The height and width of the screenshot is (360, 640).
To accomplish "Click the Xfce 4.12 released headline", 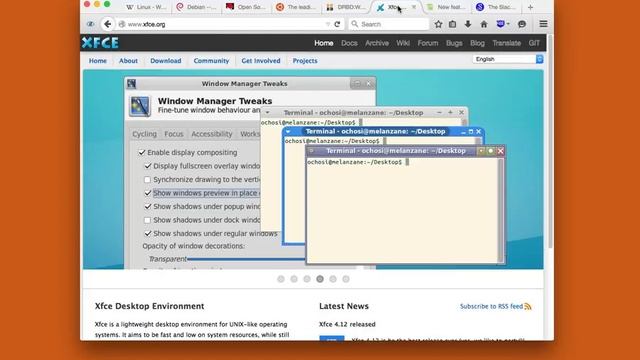I will (347, 324).
